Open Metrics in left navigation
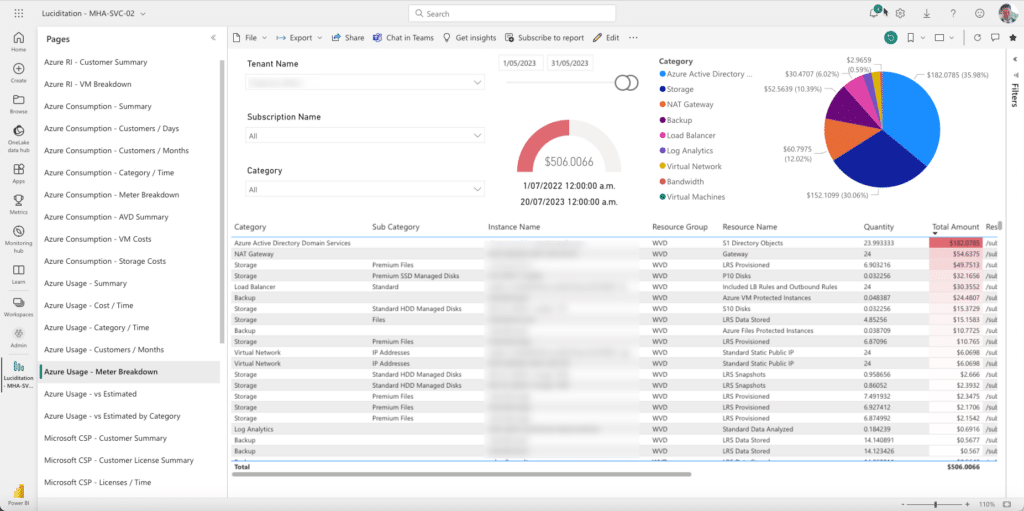 (x=18, y=204)
